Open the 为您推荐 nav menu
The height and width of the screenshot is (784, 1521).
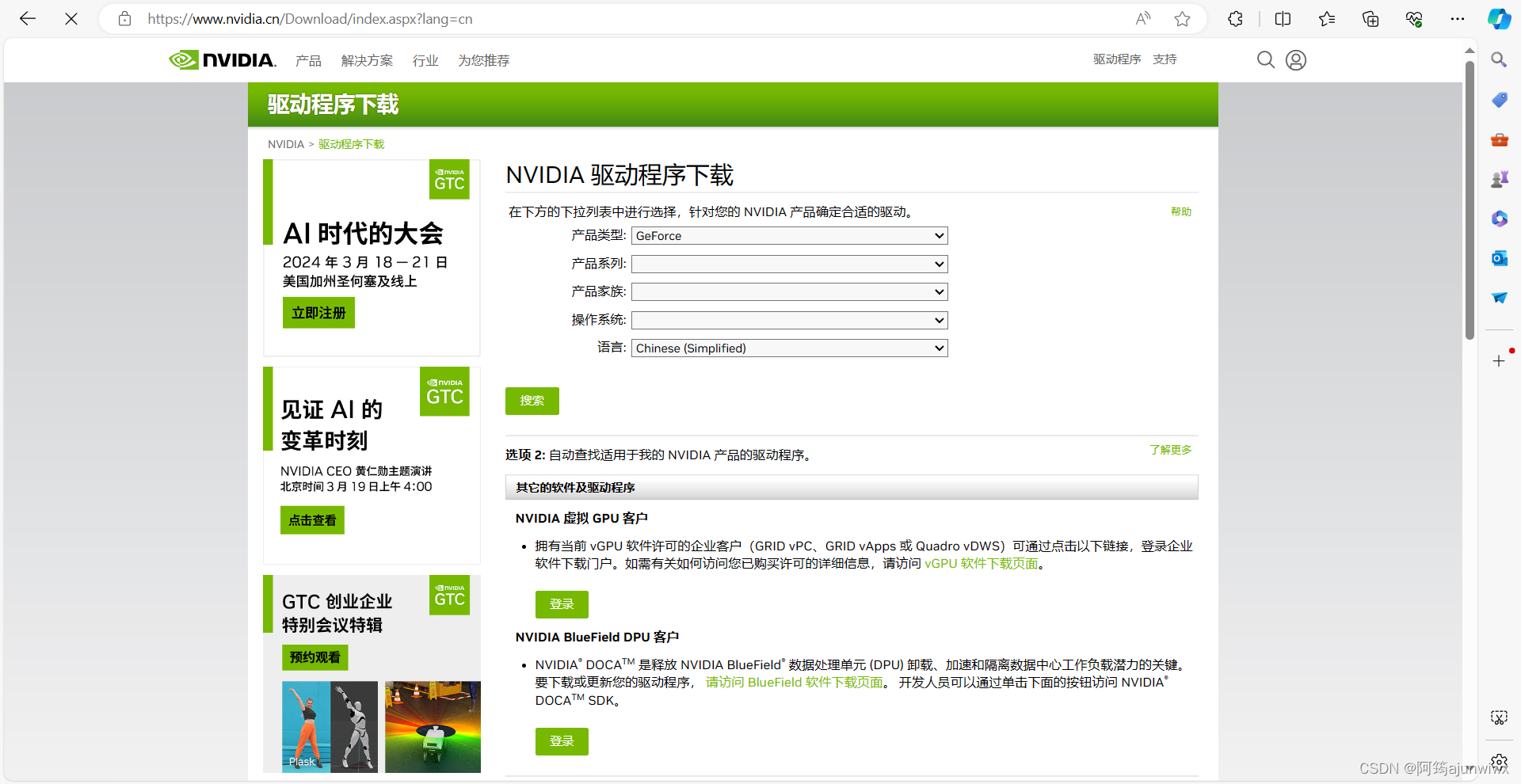(x=483, y=61)
